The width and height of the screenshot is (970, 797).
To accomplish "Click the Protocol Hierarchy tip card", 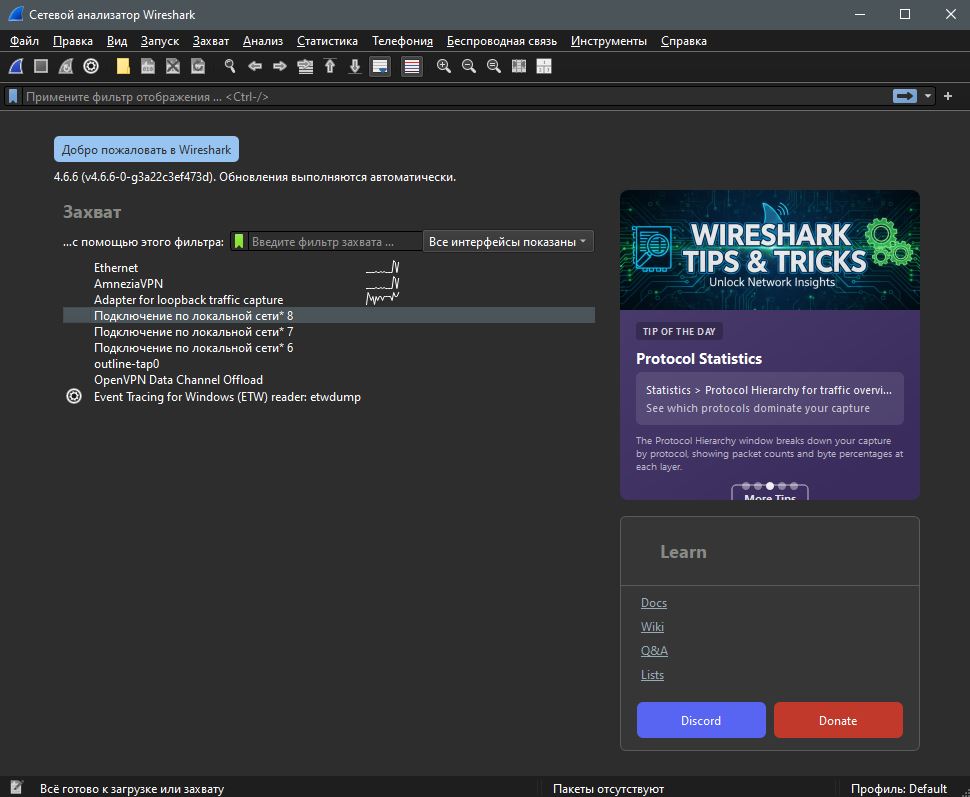I will pos(770,398).
